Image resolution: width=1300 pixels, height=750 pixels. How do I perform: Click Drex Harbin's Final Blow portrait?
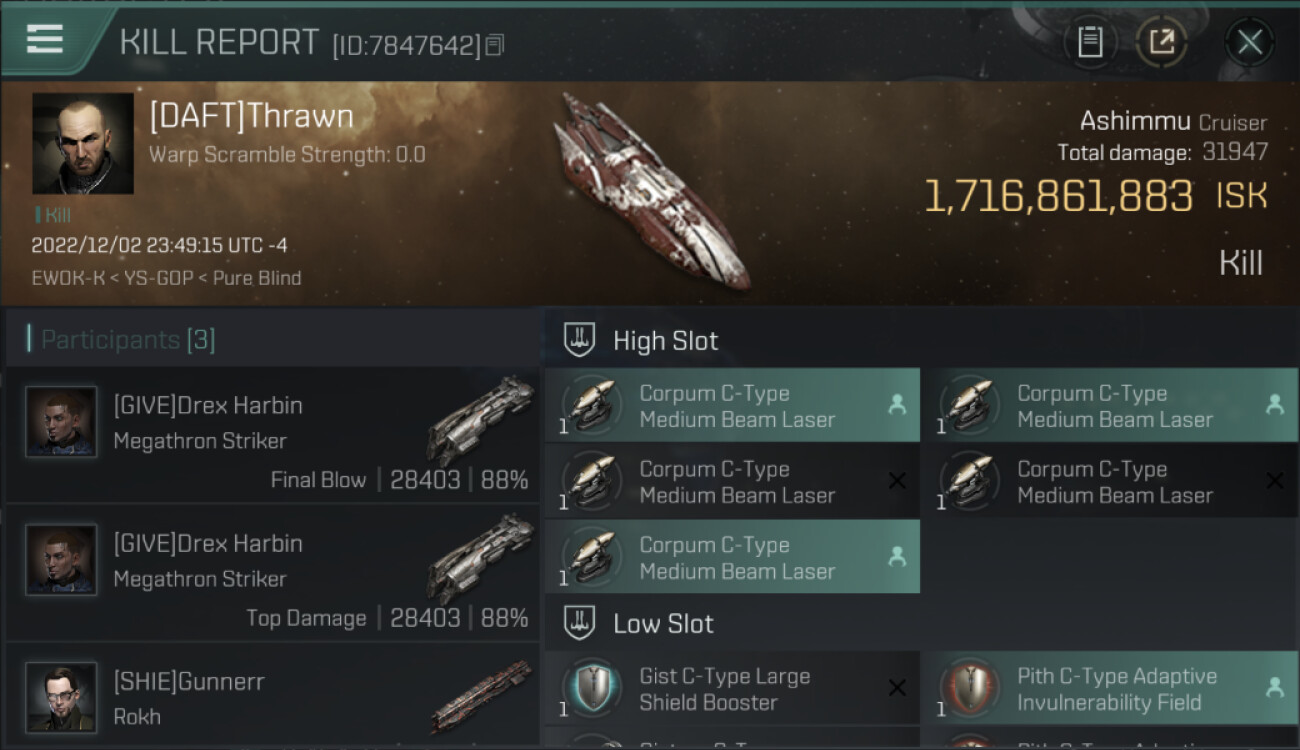click(x=61, y=422)
